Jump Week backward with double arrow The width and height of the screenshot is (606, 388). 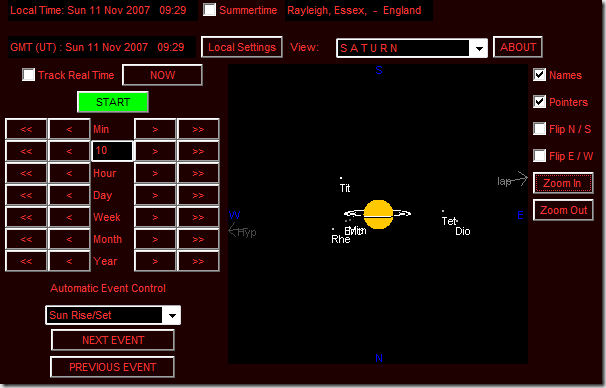pyautogui.click(x=26, y=217)
